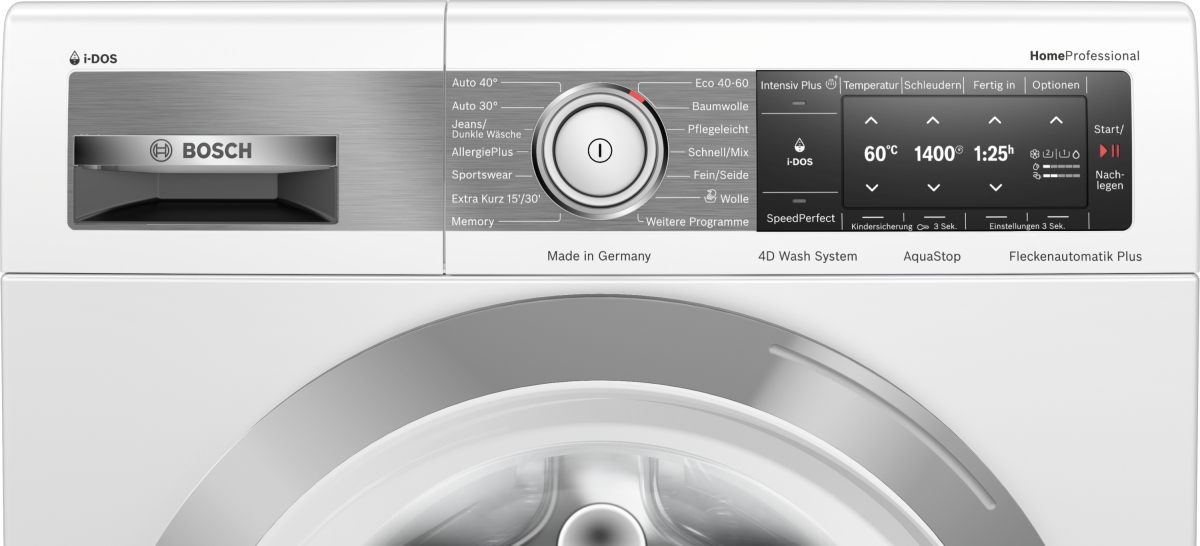Tap the Fleckenautomatik Plus text

(x=1075, y=256)
